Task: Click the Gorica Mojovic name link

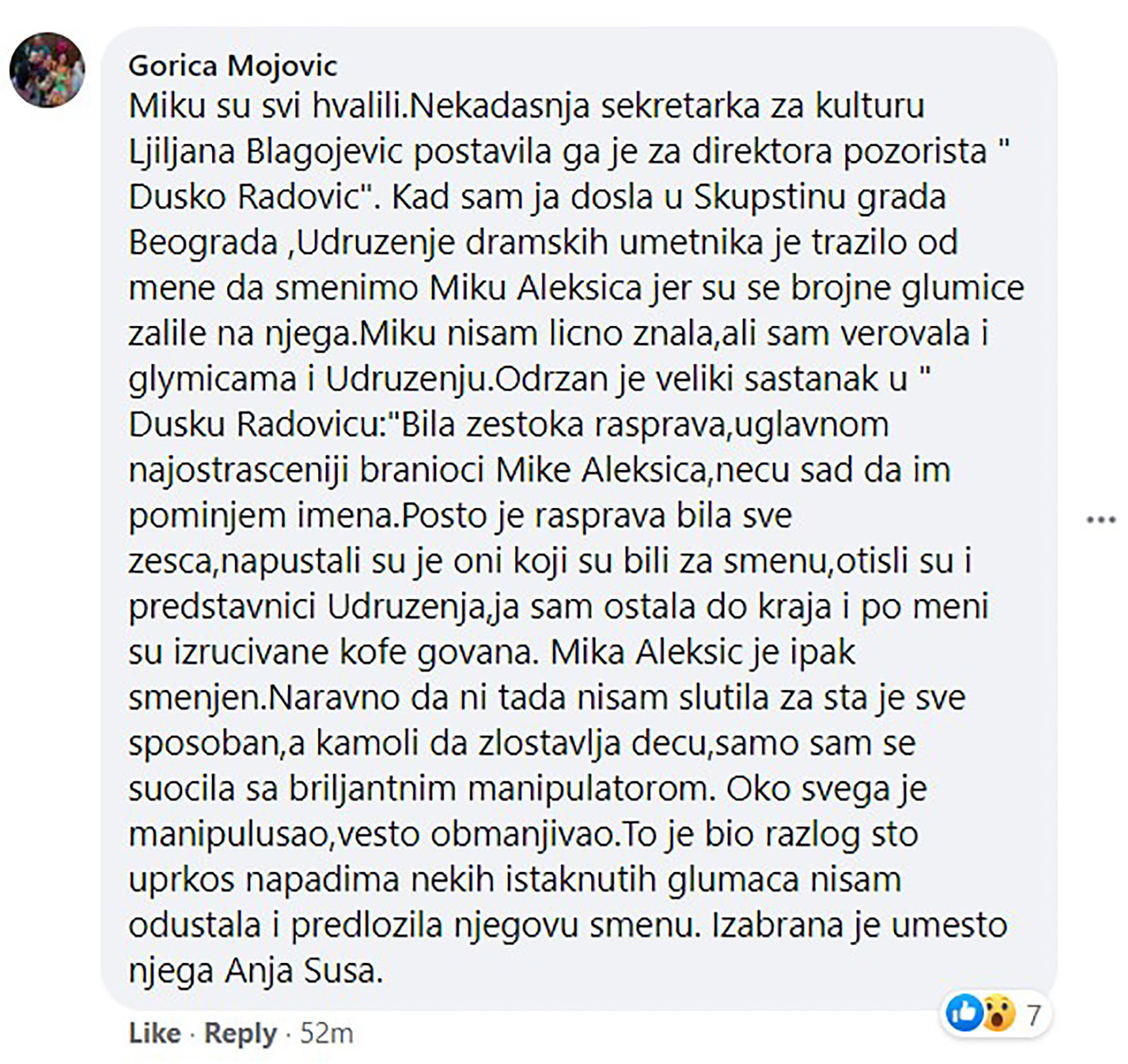Action: coord(233,66)
